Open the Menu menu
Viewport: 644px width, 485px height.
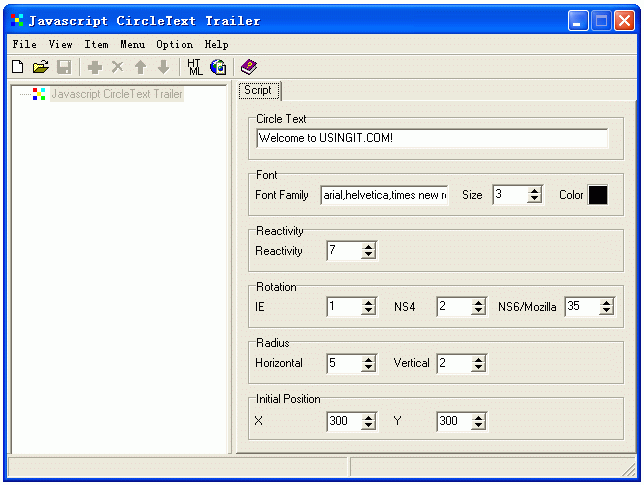click(x=132, y=44)
